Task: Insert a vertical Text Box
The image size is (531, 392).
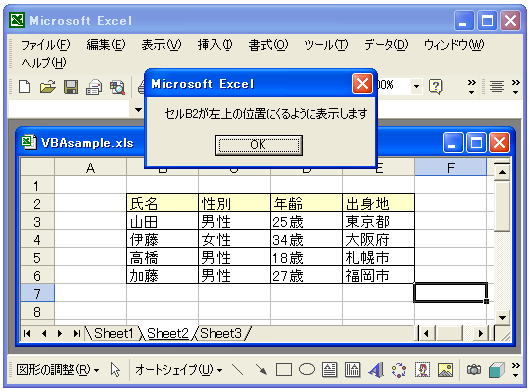Action: coord(352,370)
